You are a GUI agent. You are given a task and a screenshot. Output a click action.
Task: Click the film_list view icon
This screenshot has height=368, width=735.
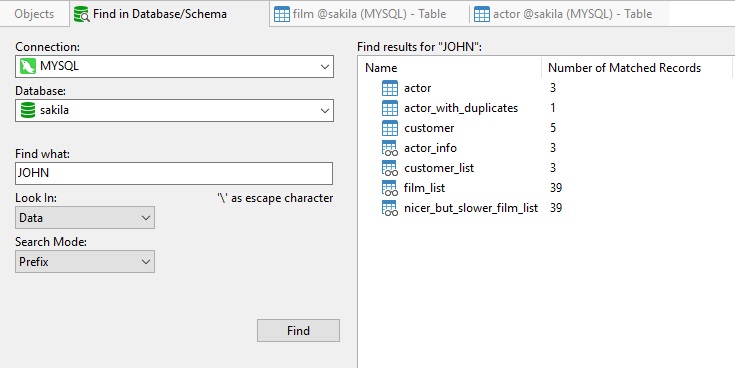point(390,188)
